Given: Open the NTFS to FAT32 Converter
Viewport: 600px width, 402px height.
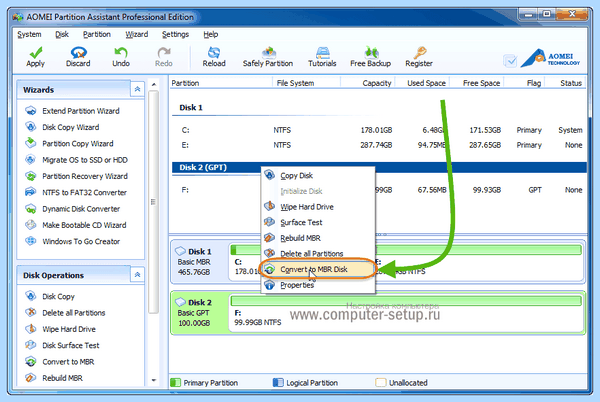Looking at the screenshot, I should (x=76, y=192).
